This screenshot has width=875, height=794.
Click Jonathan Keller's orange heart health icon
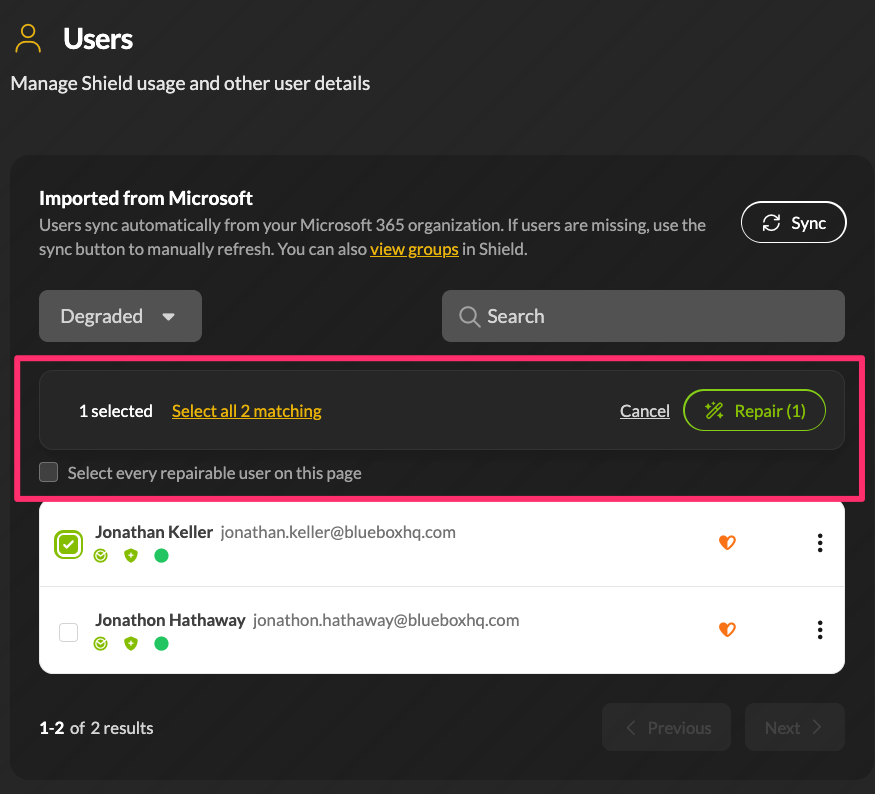point(727,542)
